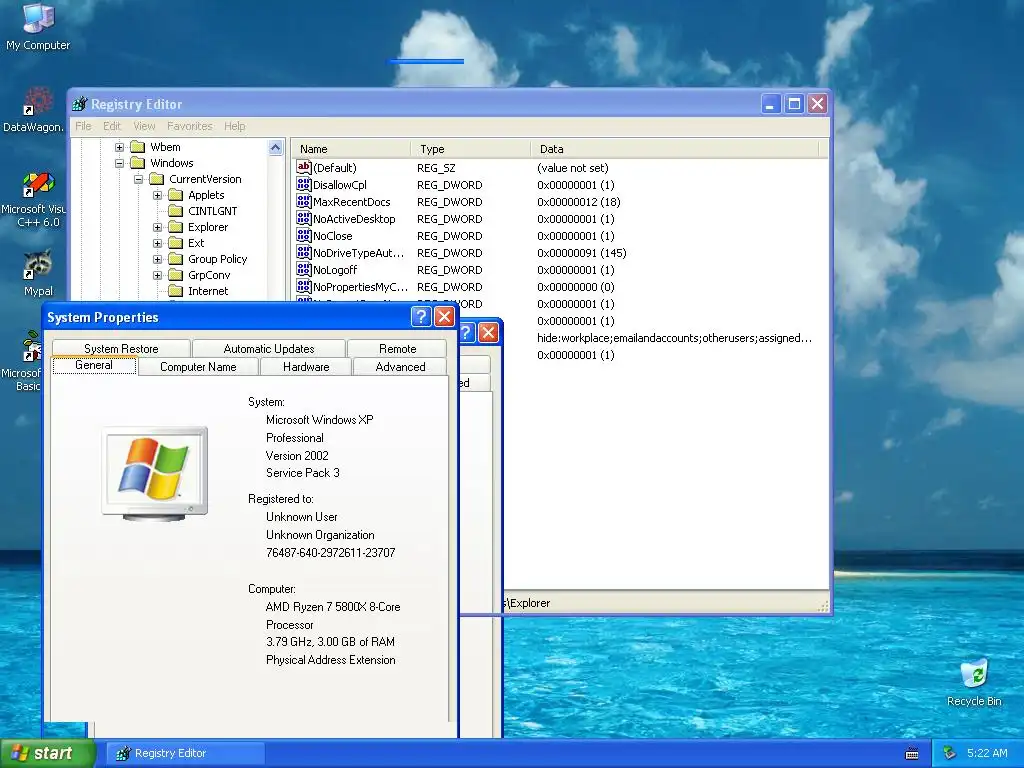This screenshot has height=768, width=1024.
Task: Click the System Properties help button
Action: (x=421, y=317)
